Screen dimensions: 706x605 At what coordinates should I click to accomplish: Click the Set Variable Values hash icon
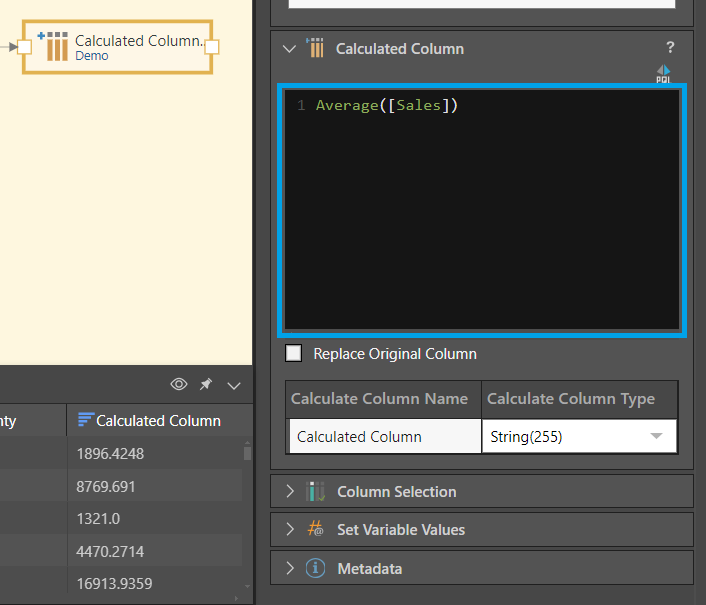point(316,529)
